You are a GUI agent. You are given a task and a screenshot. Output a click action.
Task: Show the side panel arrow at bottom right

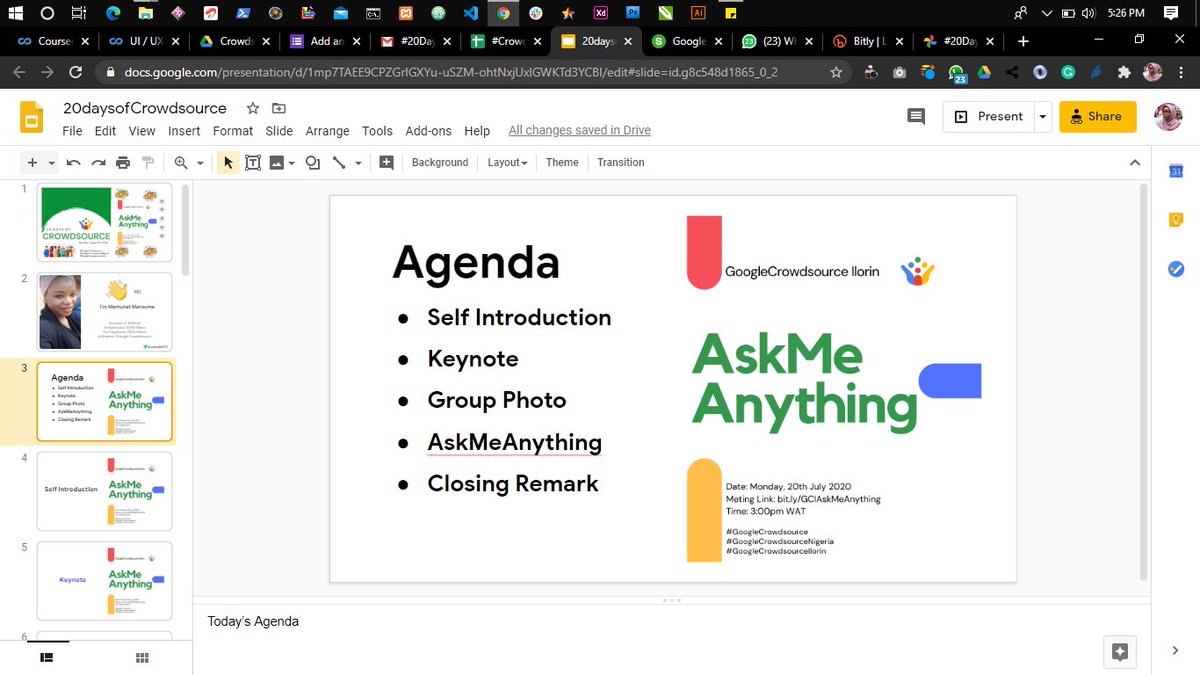[x=1175, y=651]
